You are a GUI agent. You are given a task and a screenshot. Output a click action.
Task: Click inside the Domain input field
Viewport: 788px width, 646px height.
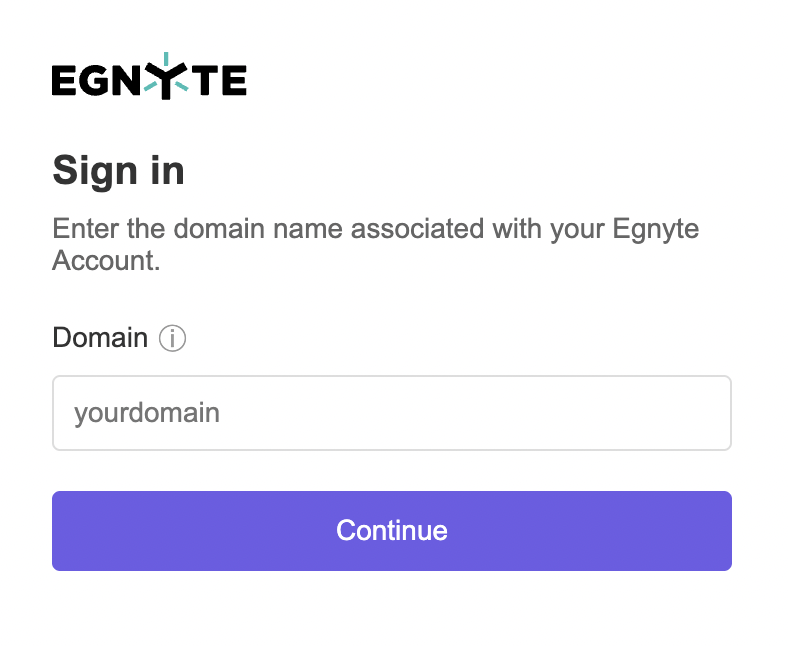pos(391,413)
